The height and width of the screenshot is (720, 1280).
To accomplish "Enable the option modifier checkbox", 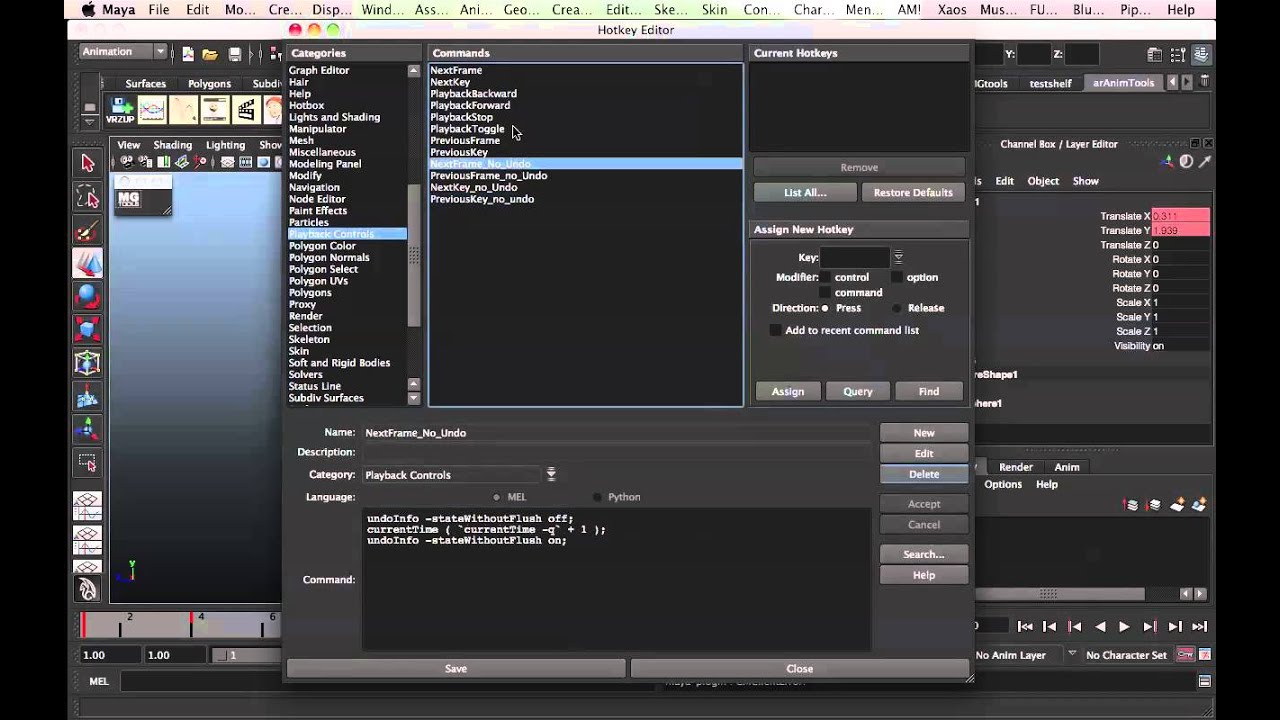I will [x=897, y=277].
